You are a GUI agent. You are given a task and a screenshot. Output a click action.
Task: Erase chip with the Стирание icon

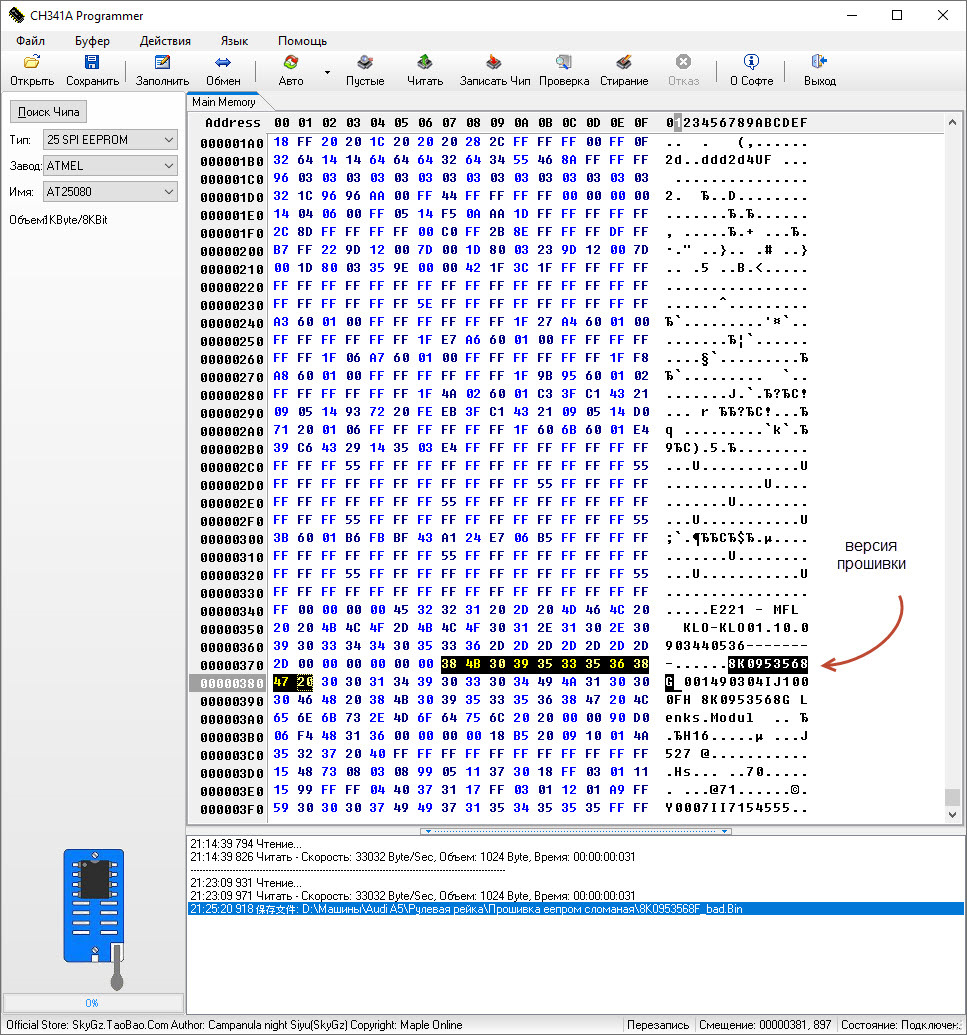pyautogui.click(x=624, y=63)
